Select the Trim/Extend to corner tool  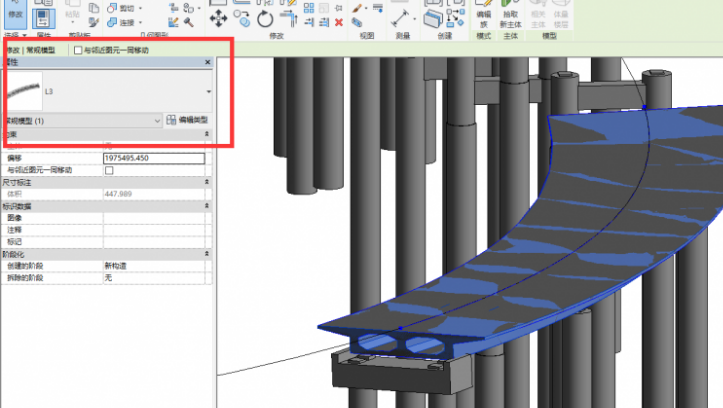[x=289, y=19]
